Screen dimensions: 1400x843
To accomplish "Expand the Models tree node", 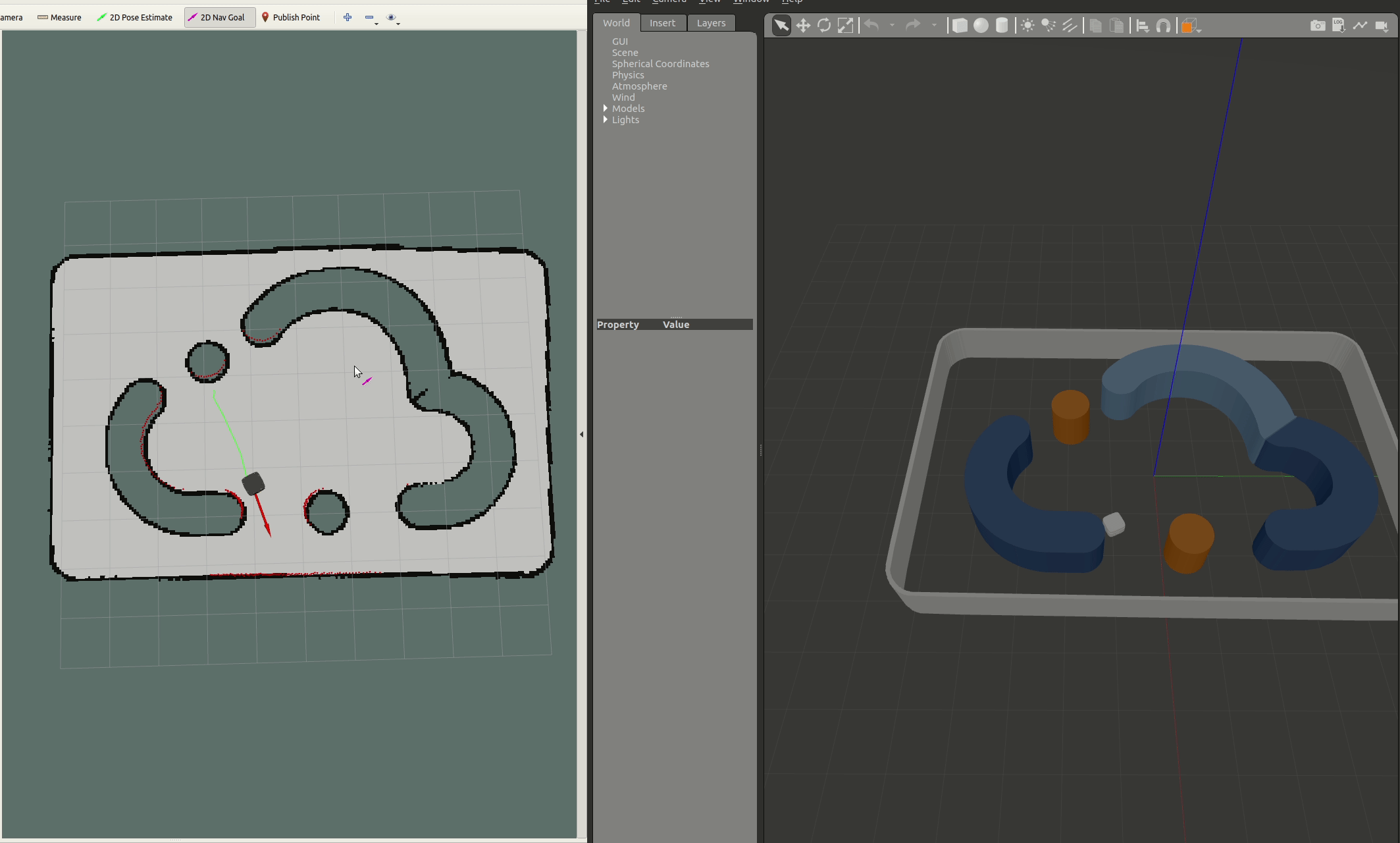I will point(606,108).
